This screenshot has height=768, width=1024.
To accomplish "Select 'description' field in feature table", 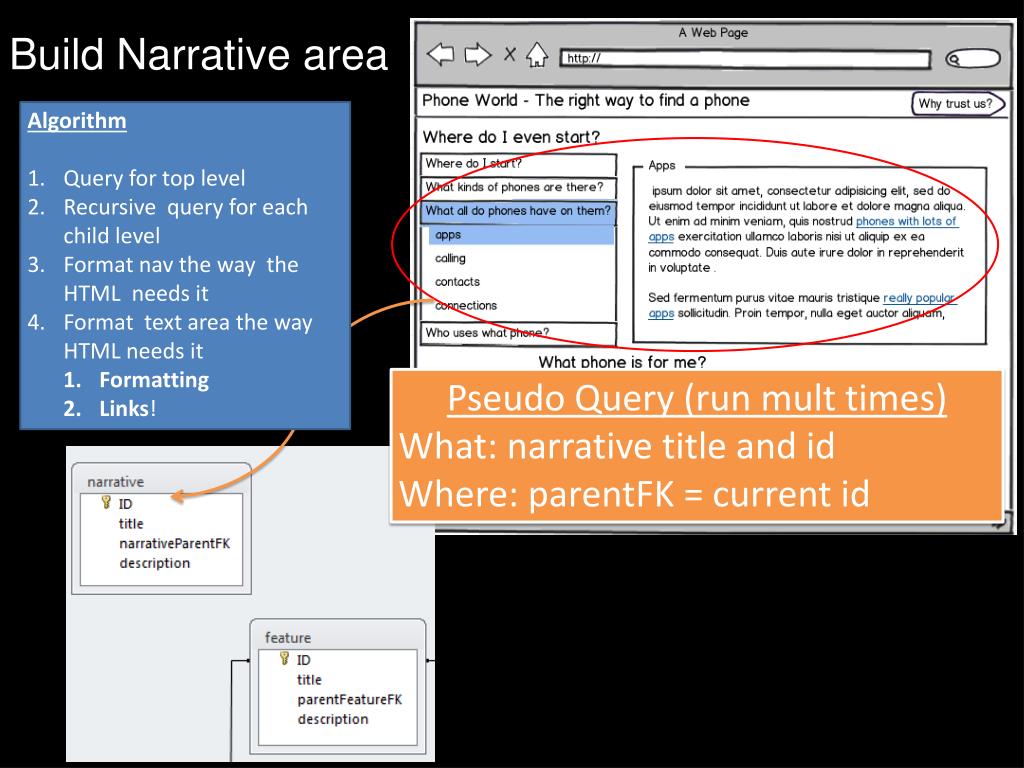I will click(332, 719).
